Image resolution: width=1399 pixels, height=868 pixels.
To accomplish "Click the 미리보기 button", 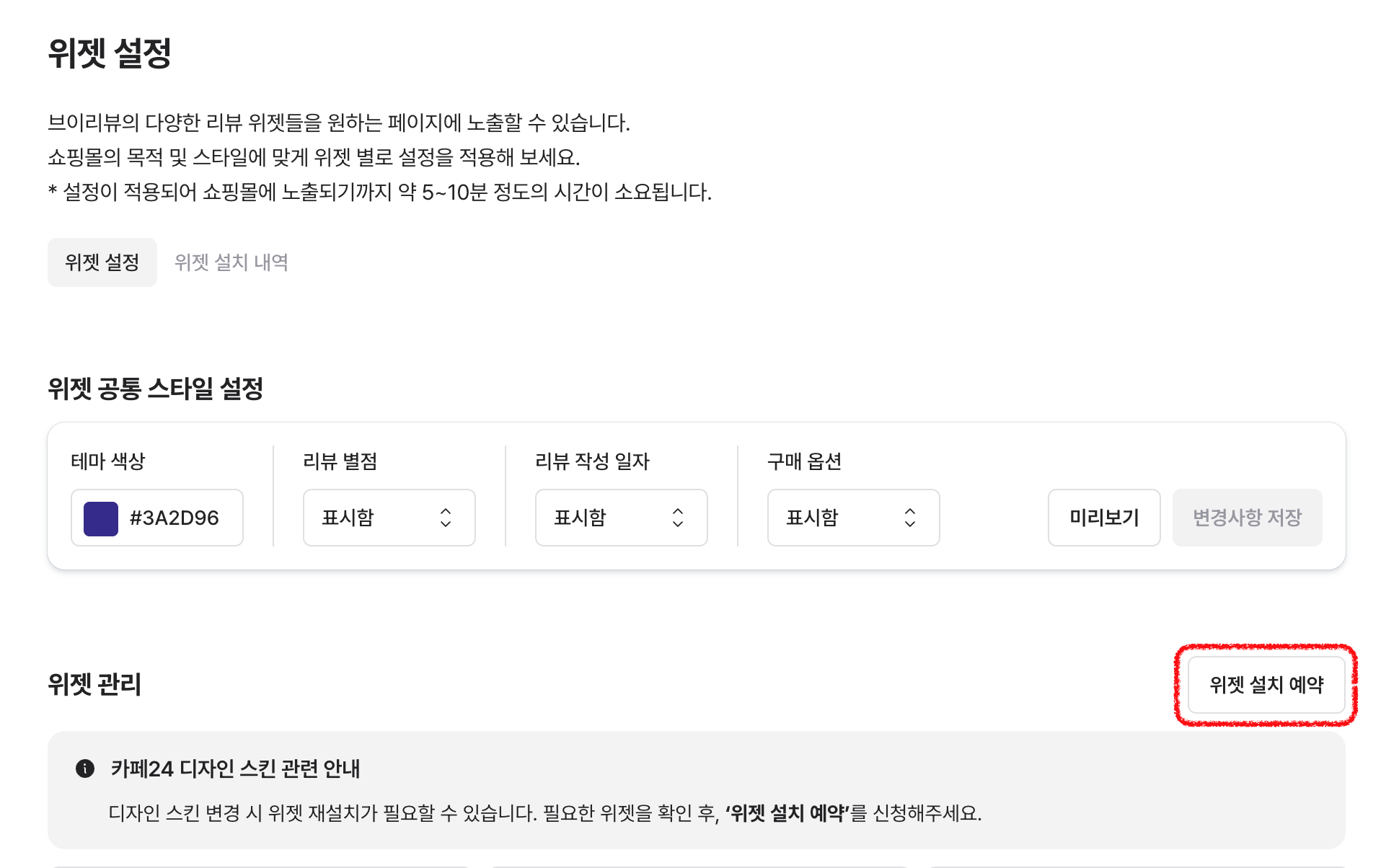I will point(1103,518).
